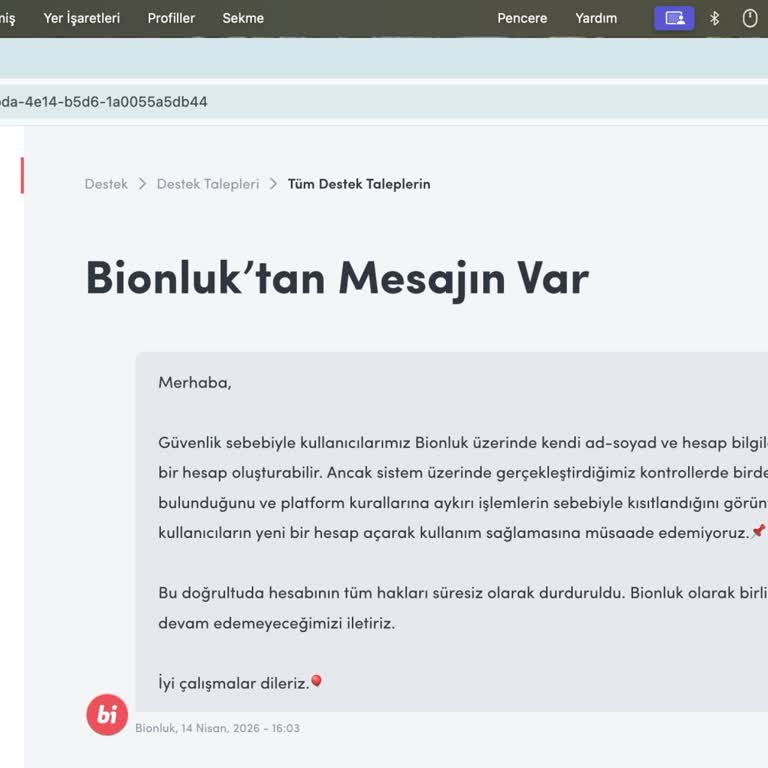Click the screen sharing status icon

point(674,19)
